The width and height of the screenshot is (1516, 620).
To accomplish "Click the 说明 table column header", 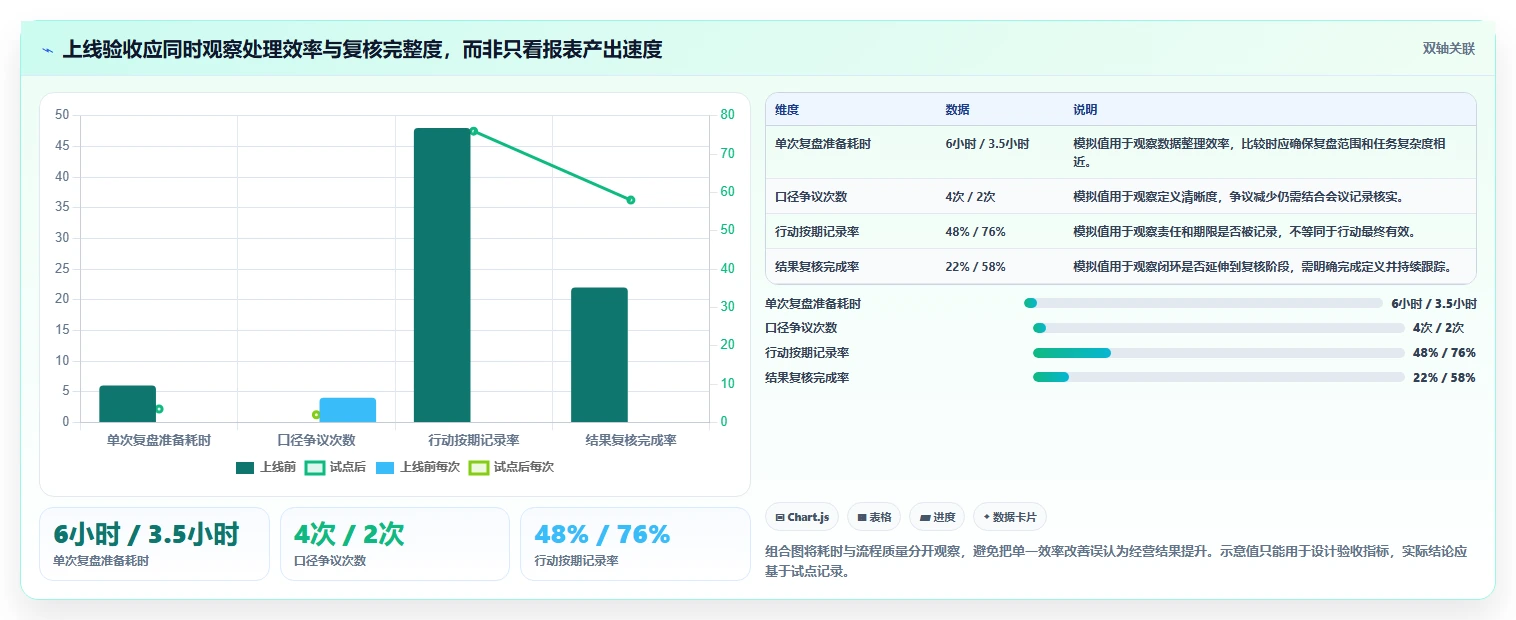I will point(1085,110).
